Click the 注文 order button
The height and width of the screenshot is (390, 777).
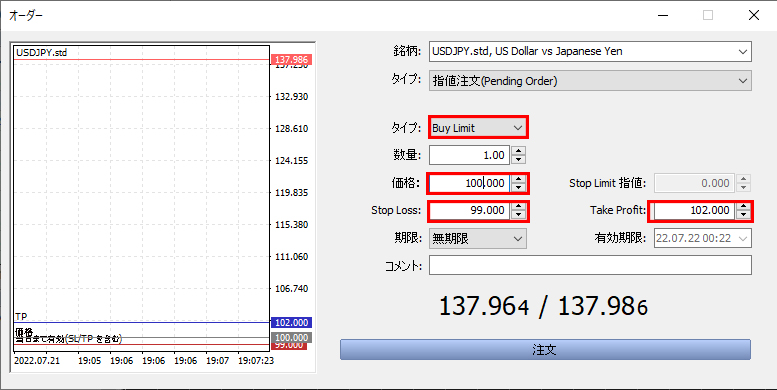point(545,349)
